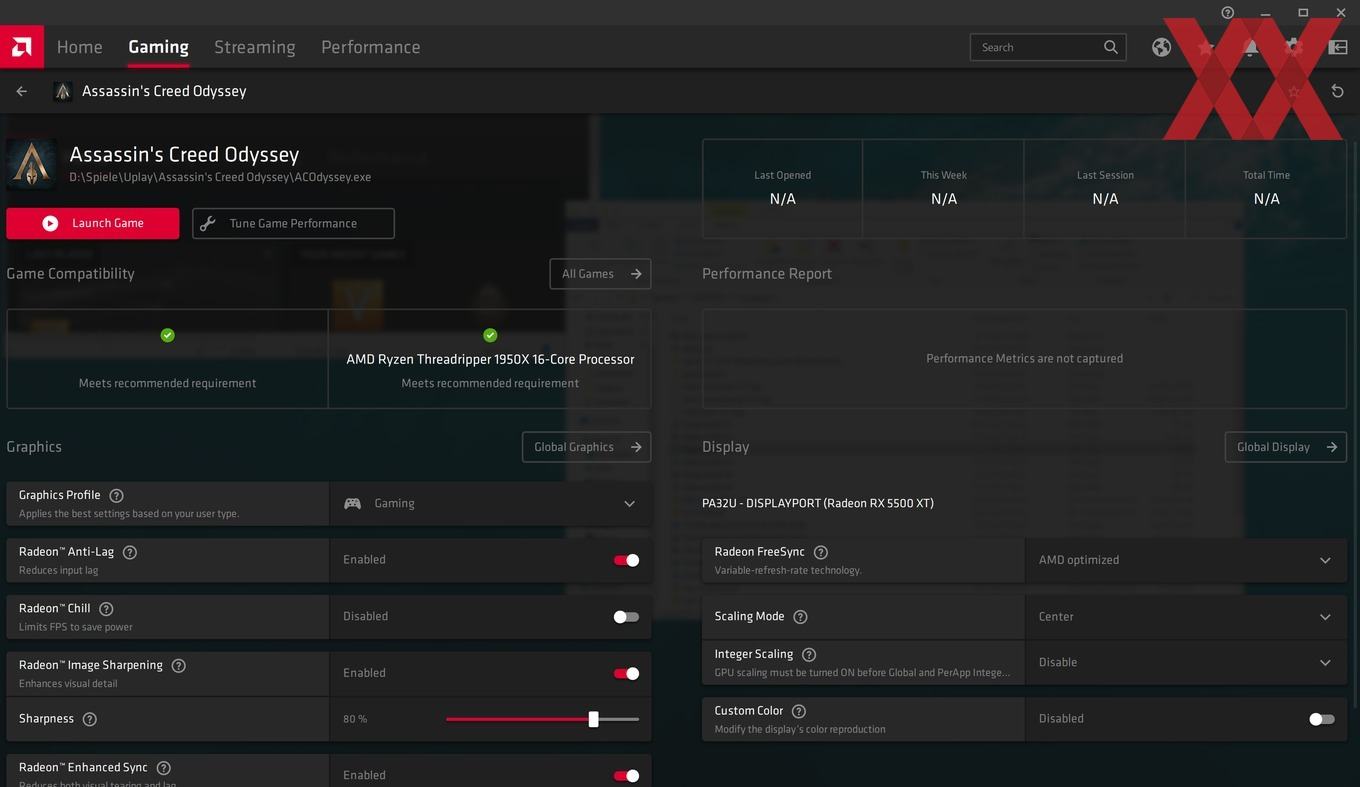This screenshot has height=787, width=1360.
Task: Click help icon next to Scaling Mode
Action: [x=800, y=617]
